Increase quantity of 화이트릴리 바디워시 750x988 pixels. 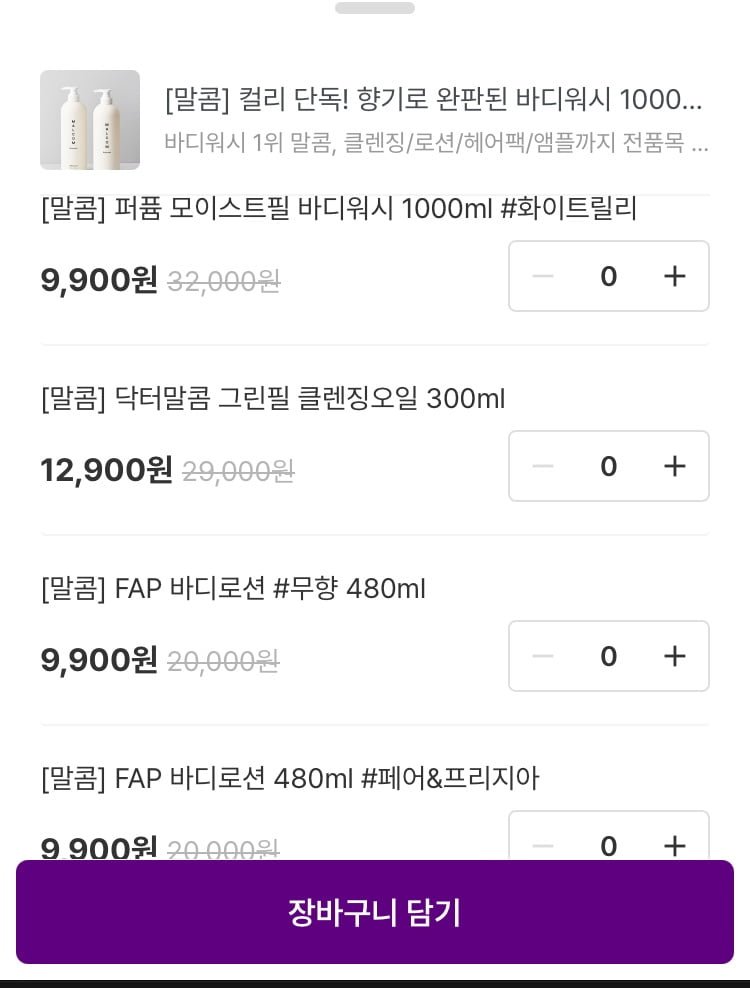[675, 276]
